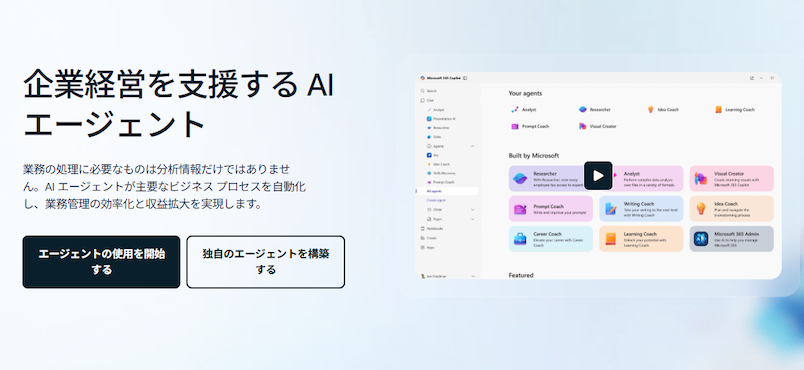Open Chat in the Copilot sidebar
804x370 pixels.
[x=427, y=100]
